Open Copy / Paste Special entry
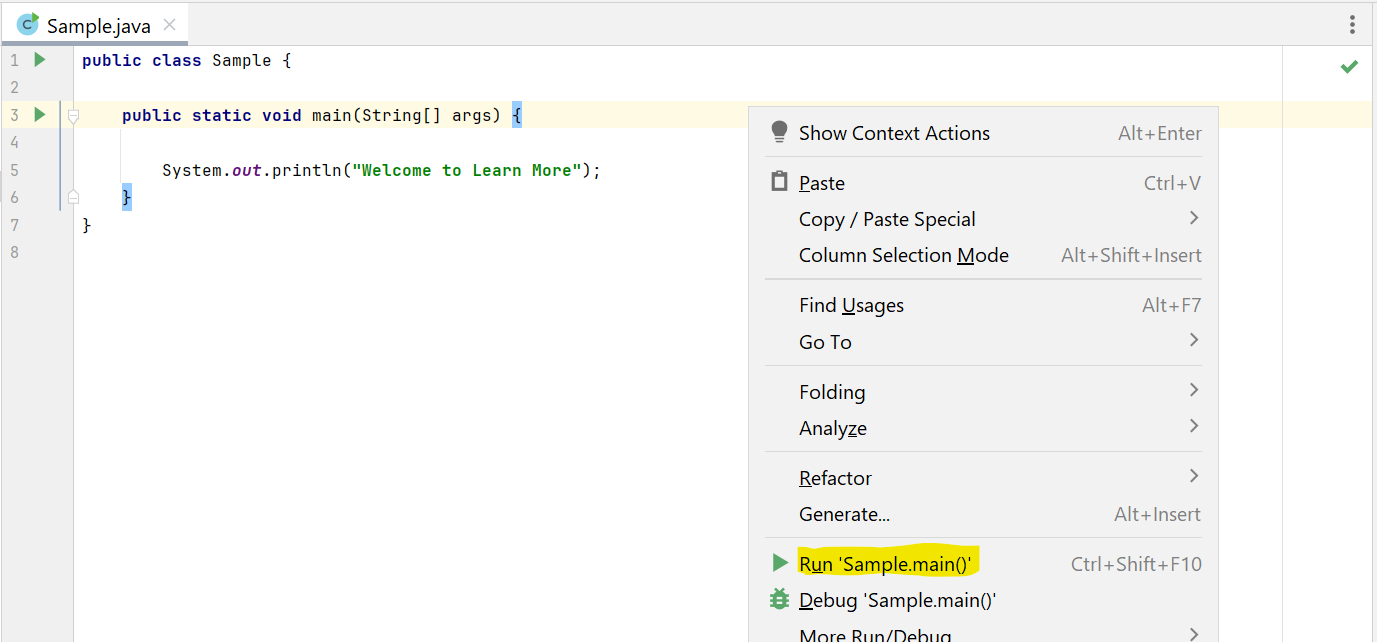The width and height of the screenshot is (1377, 642). [x=984, y=219]
